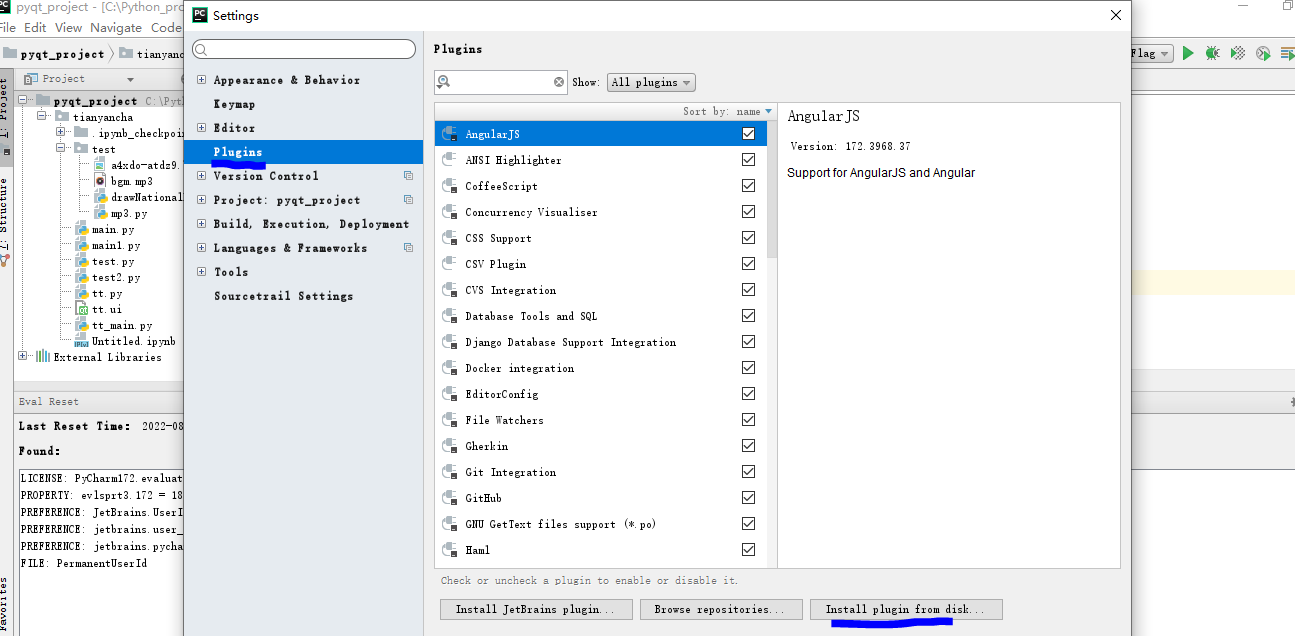Click project-level icon beside Languages & Frameworks
The image size is (1295, 636).
click(408, 248)
